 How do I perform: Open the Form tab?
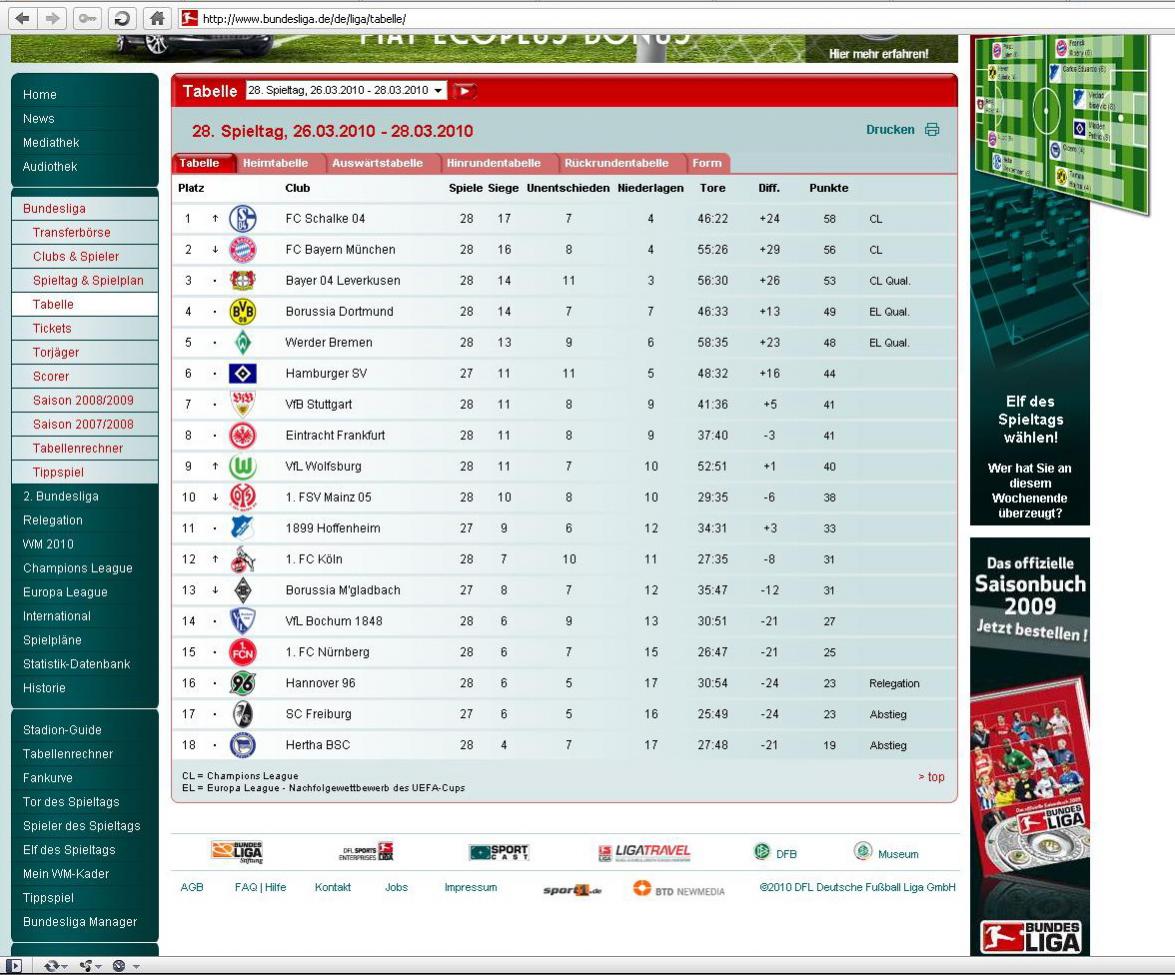pos(707,163)
